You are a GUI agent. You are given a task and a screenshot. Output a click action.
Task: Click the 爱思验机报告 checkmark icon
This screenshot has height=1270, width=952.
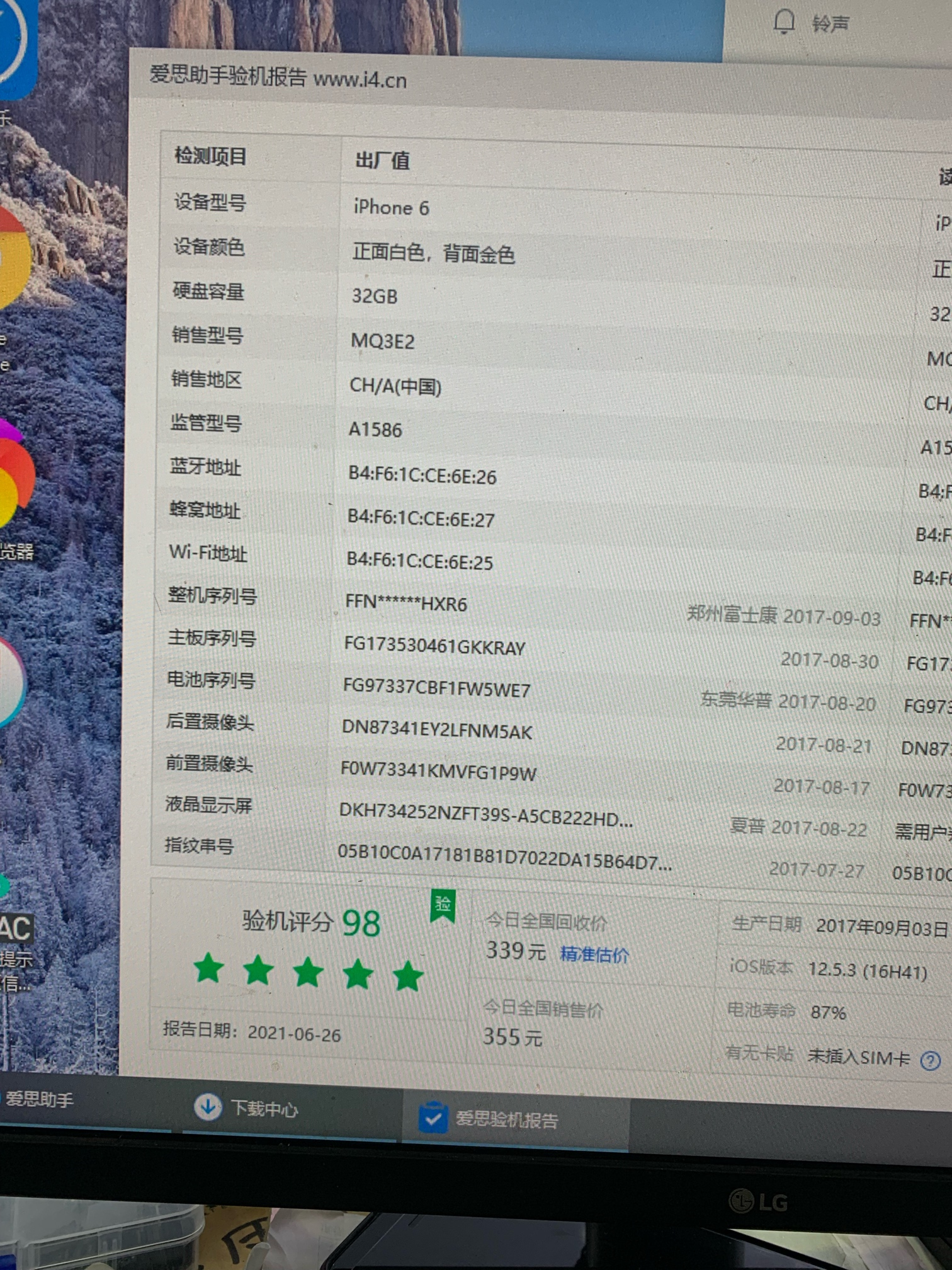coord(433,1118)
